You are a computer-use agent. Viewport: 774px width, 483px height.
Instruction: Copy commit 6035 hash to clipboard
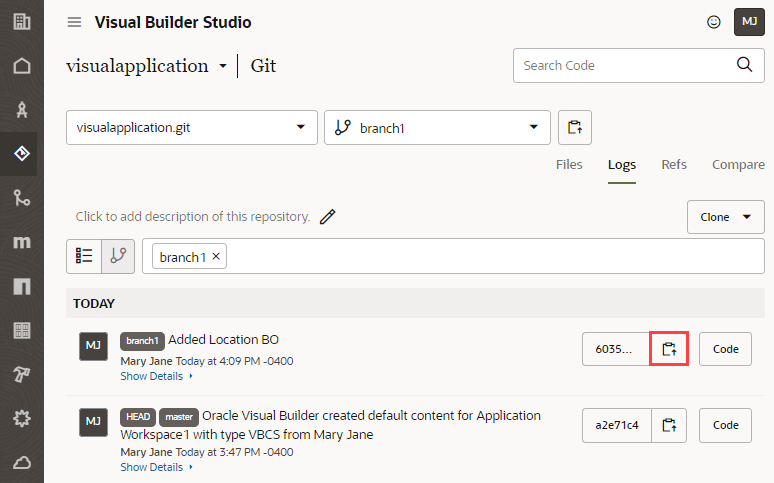(669, 349)
